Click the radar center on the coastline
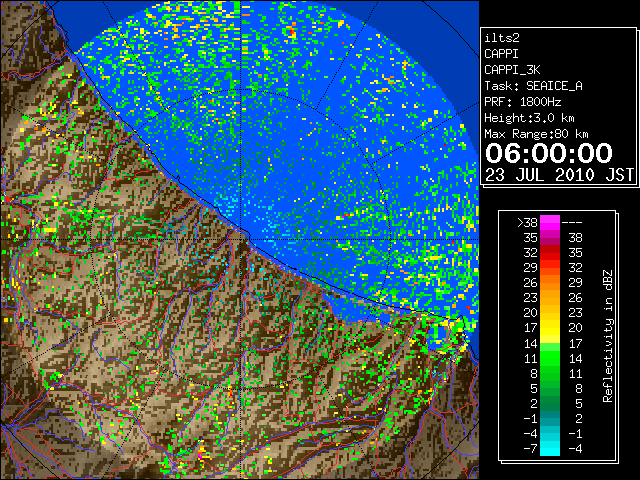640x480 pixels. click(241, 239)
